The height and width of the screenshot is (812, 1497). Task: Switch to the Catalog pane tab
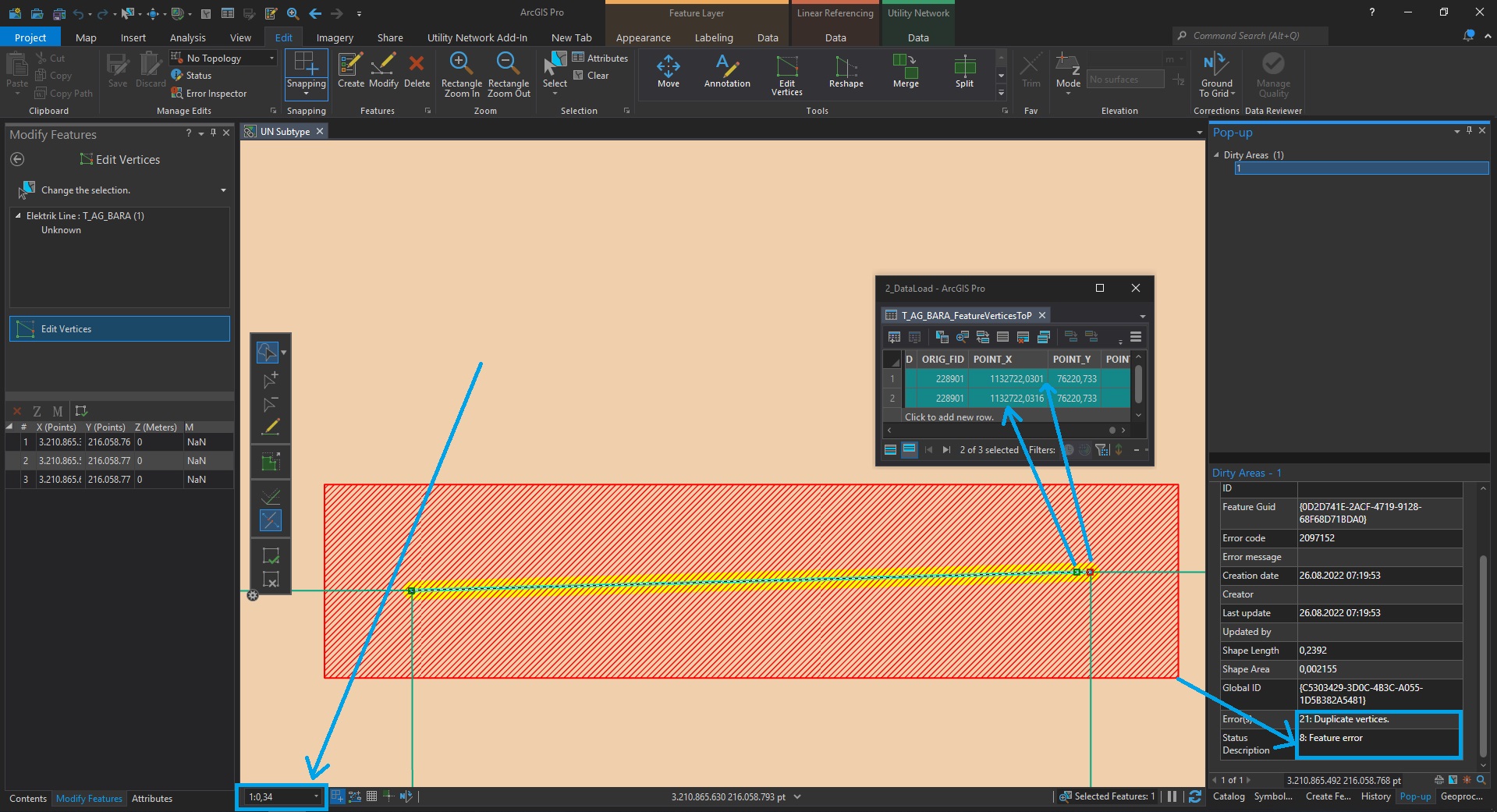click(x=1229, y=796)
